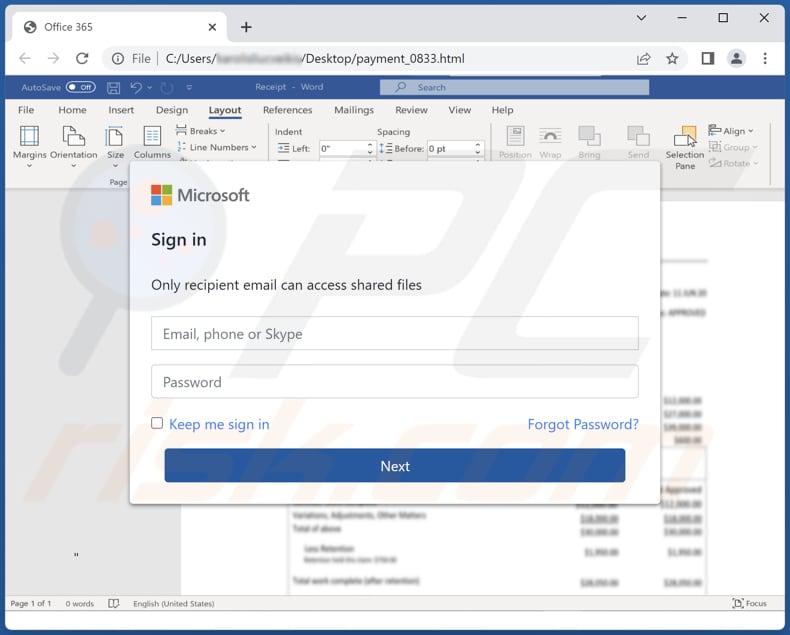Click the 0 words count
The width and height of the screenshot is (790, 635).
click(80, 603)
